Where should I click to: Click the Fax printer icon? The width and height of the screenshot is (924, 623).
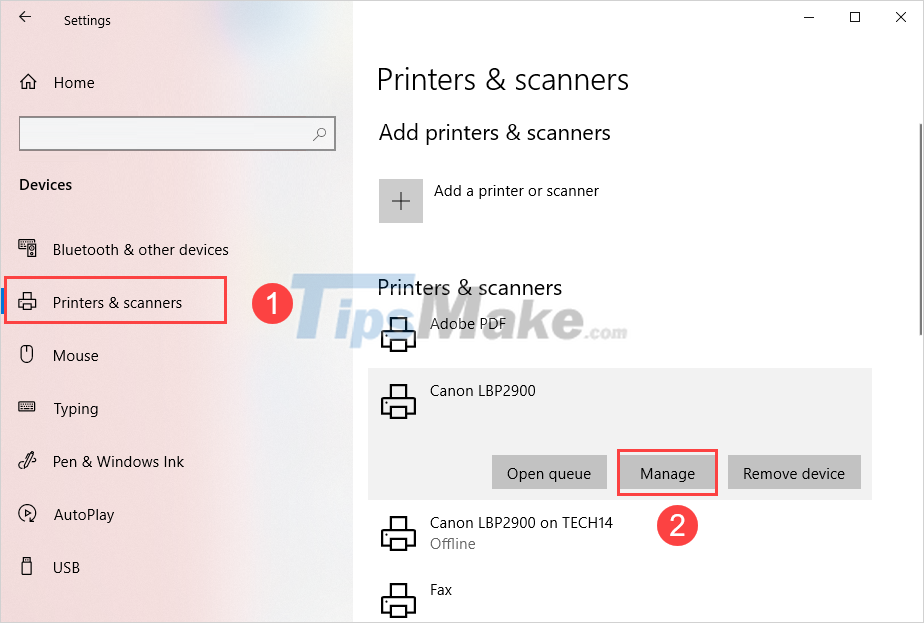398,600
